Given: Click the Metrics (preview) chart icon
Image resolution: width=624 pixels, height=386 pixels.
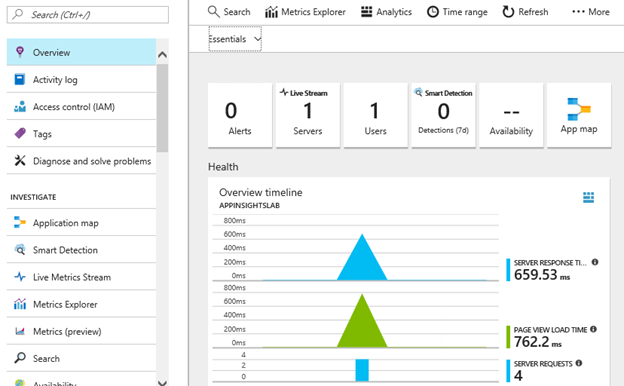Looking at the screenshot, I should (x=20, y=331).
